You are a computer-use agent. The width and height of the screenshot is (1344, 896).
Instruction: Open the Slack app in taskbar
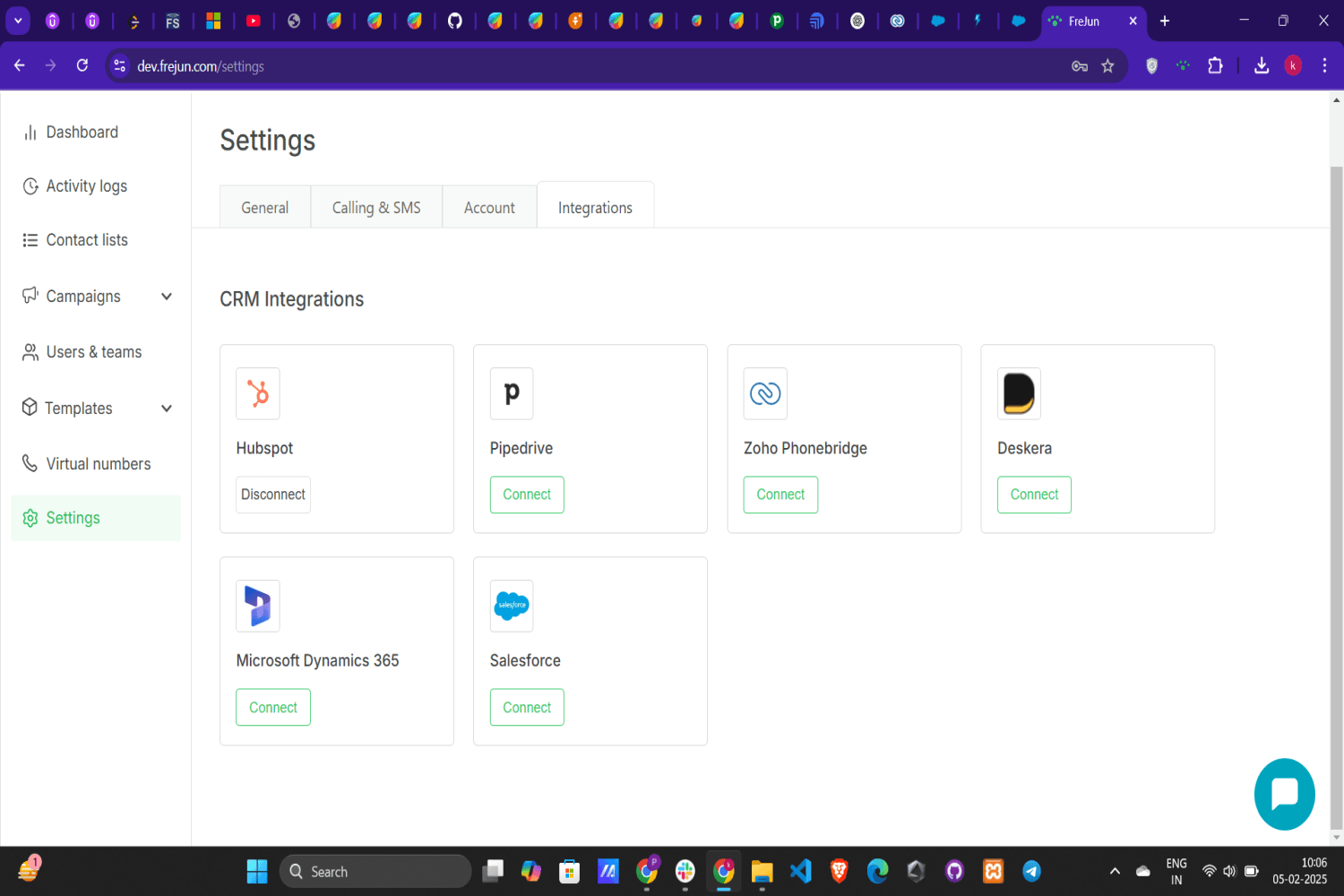pyautogui.click(x=685, y=871)
